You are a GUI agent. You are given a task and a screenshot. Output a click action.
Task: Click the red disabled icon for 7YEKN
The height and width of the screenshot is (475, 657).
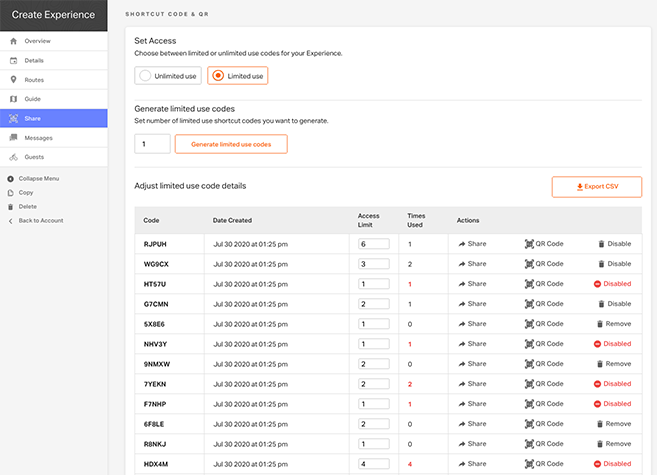[598, 384]
